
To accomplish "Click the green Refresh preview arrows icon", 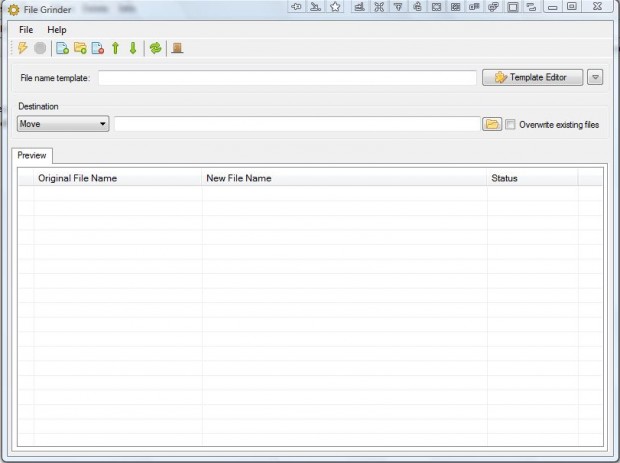I will [x=155, y=48].
